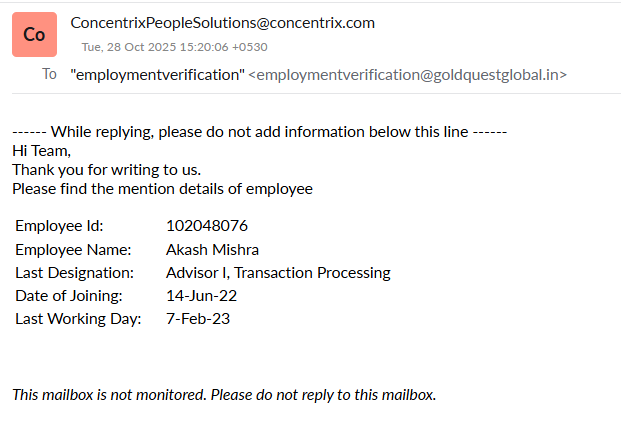
Task: Click the italic "mailbox is not monitored" notice
Action: tap(224, 394)
